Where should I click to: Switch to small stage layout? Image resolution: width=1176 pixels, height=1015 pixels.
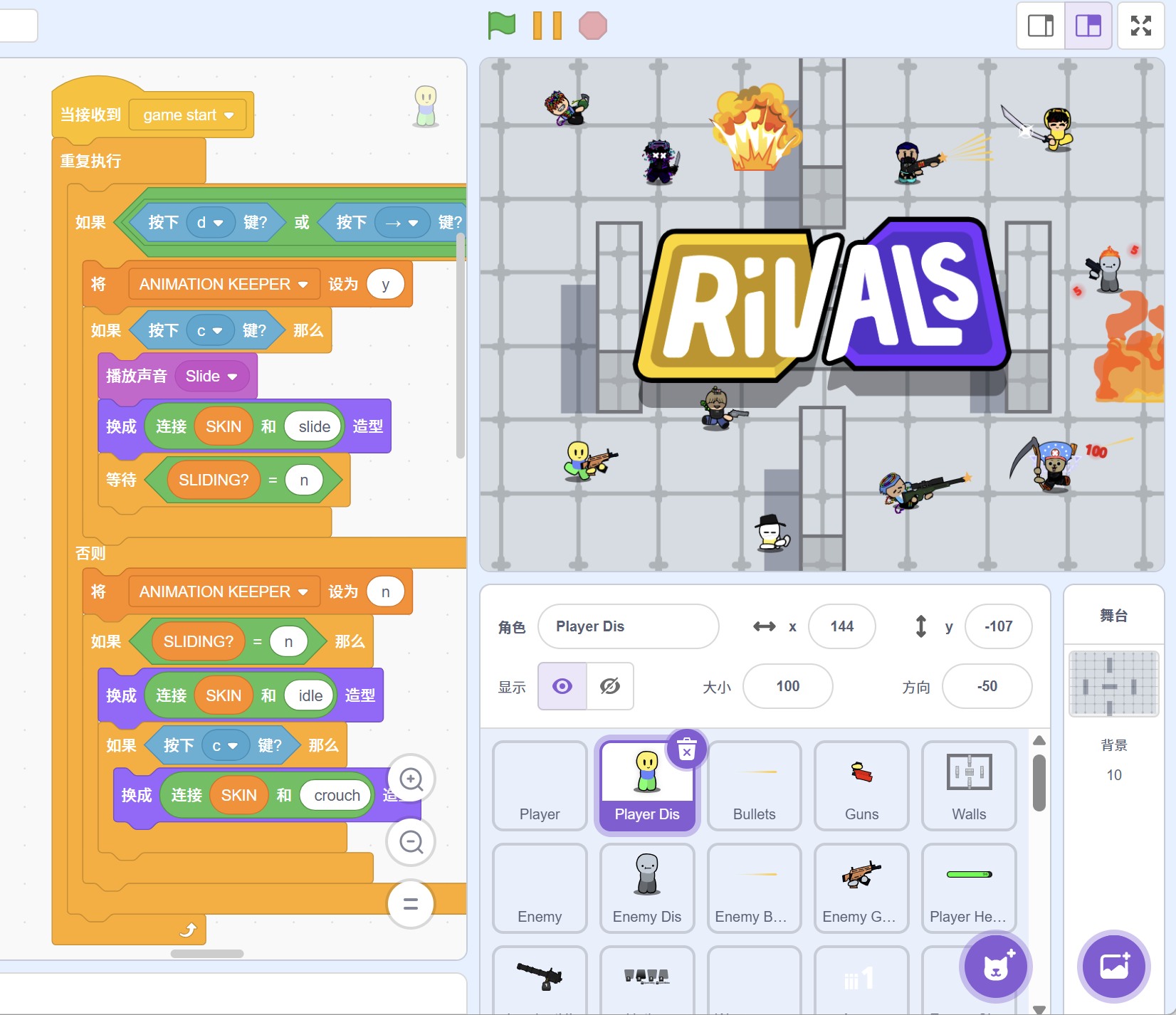[x=1041, y=26]
